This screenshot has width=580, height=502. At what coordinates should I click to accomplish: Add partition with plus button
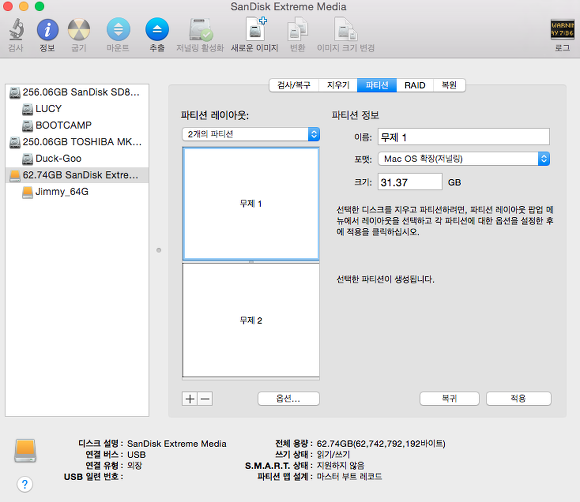click(x=190, y=399)
